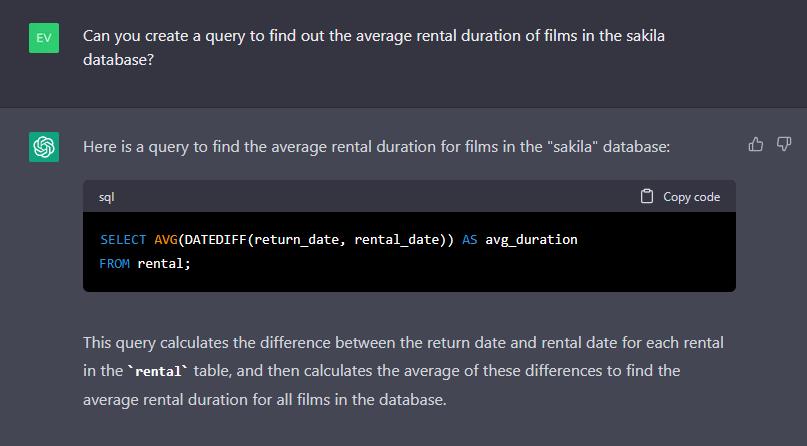
Task: Click the AVG function in the query
Action: click(x=165, y=240)
